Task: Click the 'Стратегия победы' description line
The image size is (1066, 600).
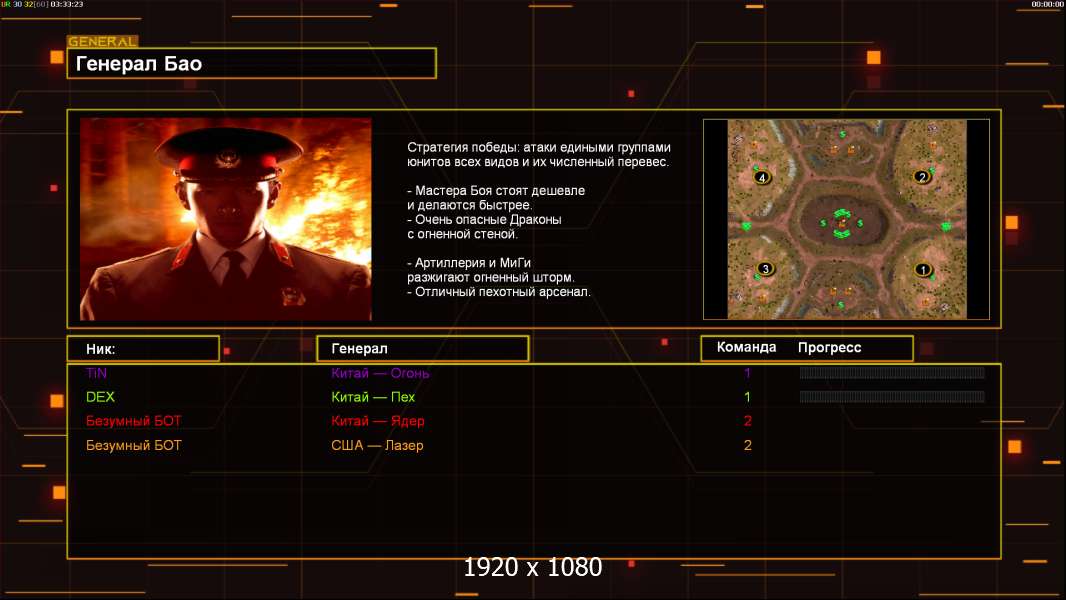Action: pos(539,147)
